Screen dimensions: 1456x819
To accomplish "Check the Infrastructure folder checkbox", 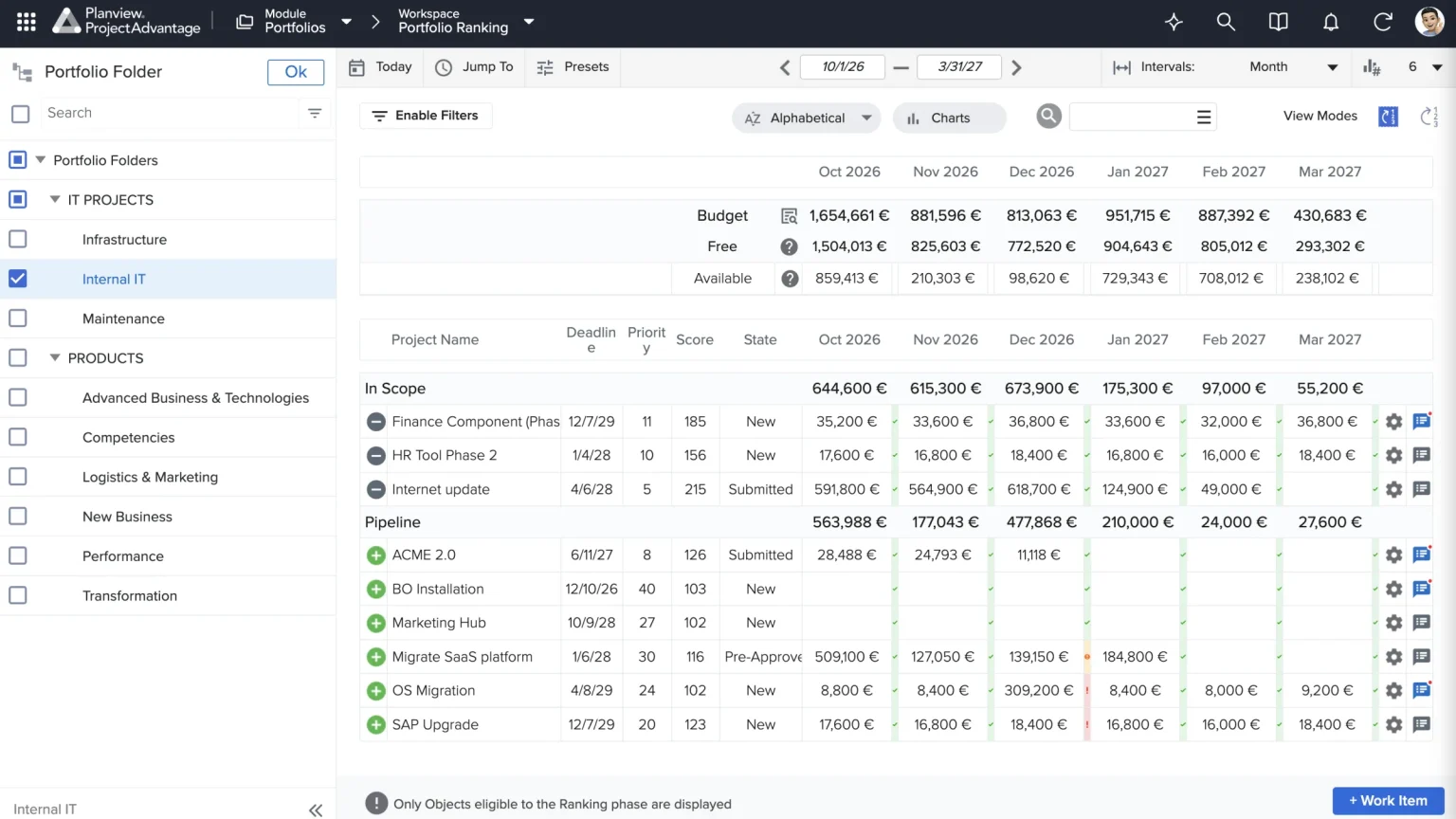I will tap(18, 239).
